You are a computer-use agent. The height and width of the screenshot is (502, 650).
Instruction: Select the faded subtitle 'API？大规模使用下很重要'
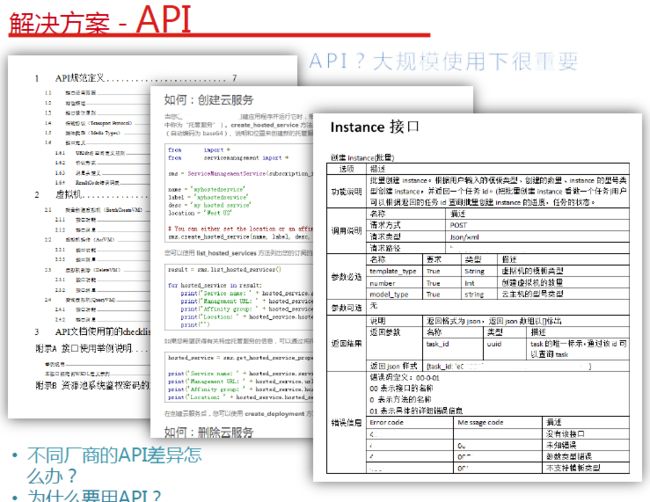(x=443, y=61)
